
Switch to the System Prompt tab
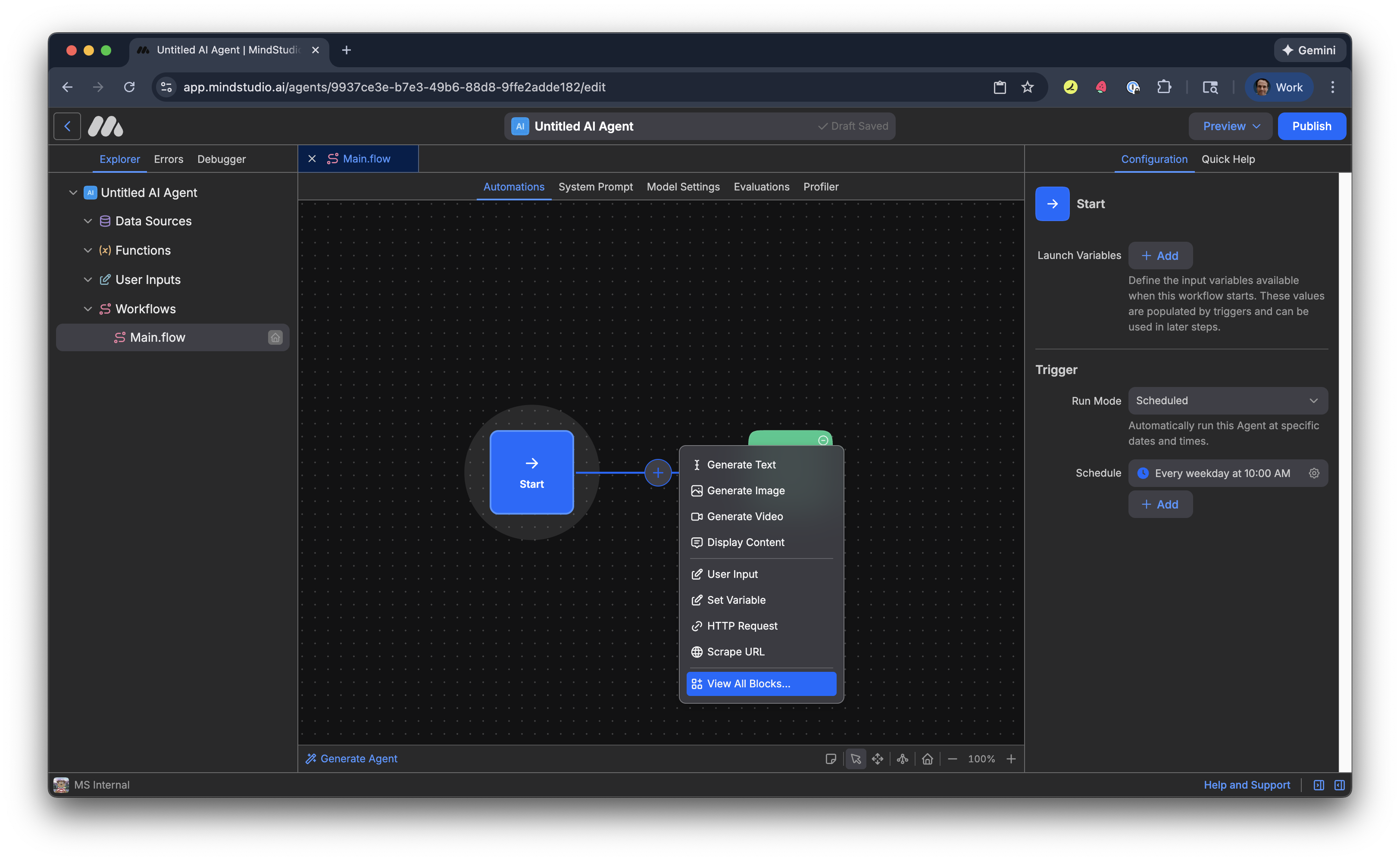click(x=595, y=187)
